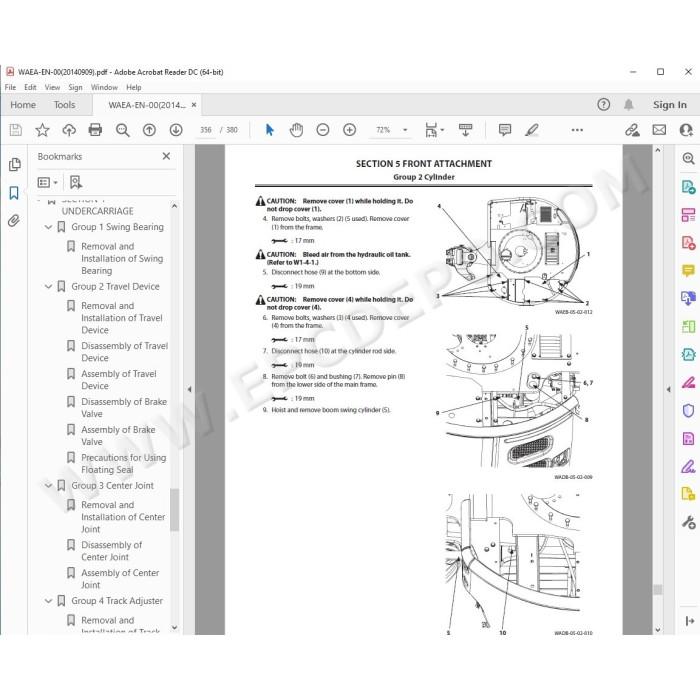This screenshot has width=700, height=700.
Task: Add document to starred favorites
Action: (x=42, y=130)
